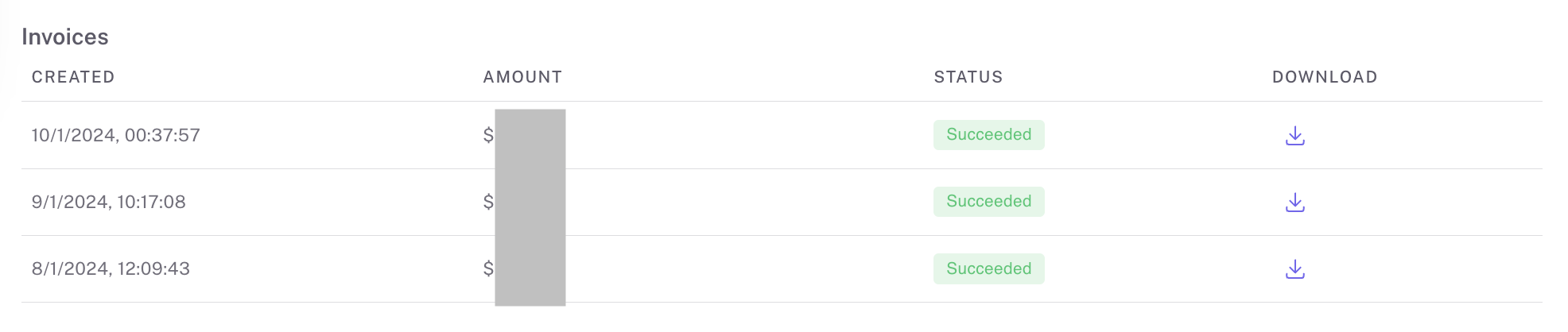Image resolution: width=1568 pixels, height=332 pixels.
Task: Click the hidden amount for 8/1/2024 invoice
Action: 530,268
